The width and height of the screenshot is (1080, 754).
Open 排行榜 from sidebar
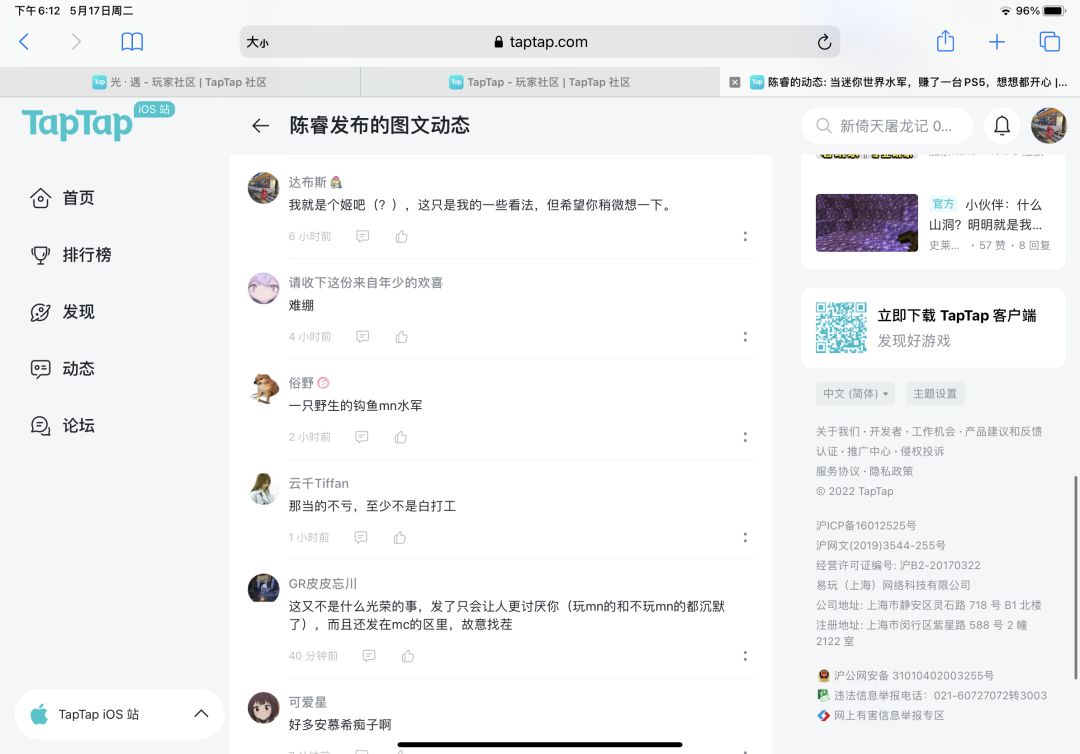[x=70, y=255]
